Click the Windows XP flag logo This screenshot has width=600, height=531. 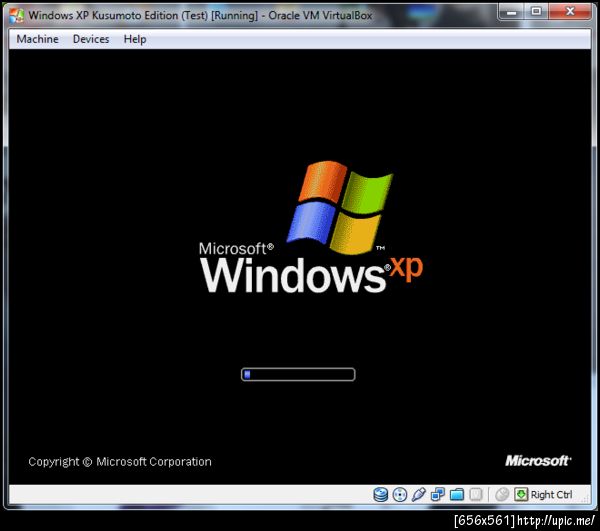[340, 207]
